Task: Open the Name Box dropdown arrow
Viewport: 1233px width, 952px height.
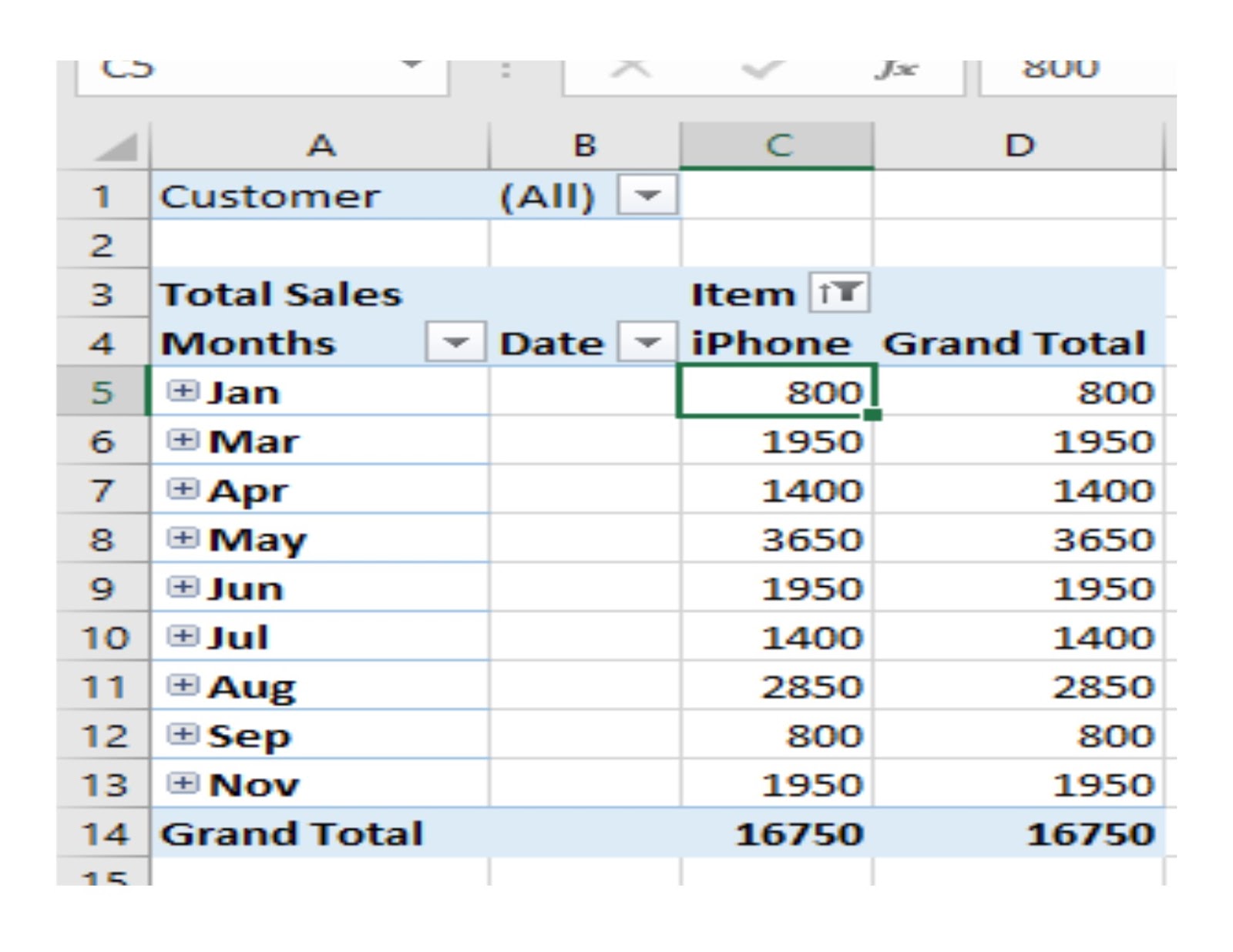Action: [413, 65]
